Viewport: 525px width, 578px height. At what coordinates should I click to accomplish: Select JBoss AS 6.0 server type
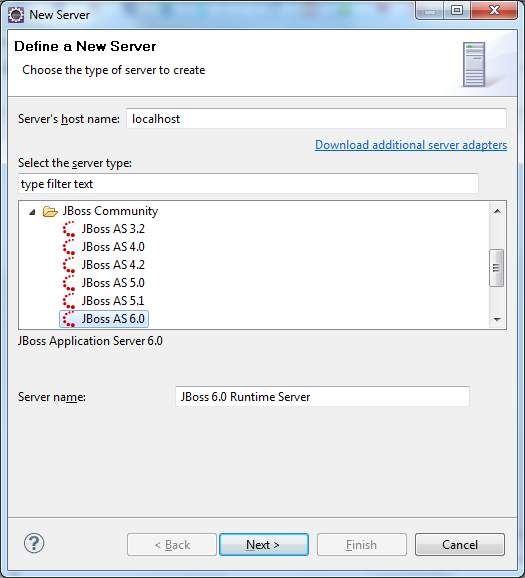click(x=104, y=319)
